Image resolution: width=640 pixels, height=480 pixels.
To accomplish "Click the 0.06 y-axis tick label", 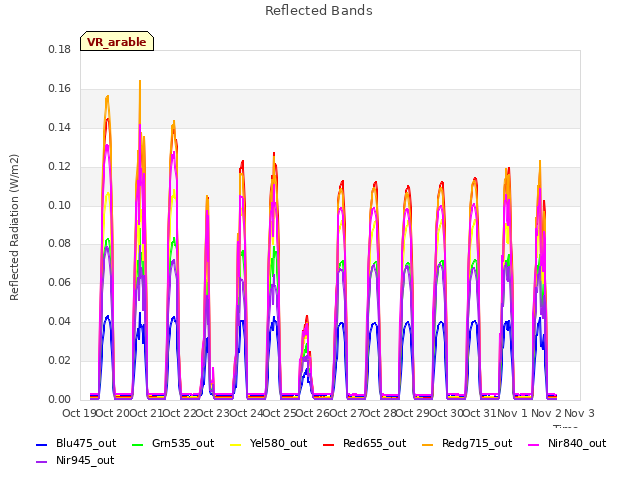I will click(x=59, y=282).
